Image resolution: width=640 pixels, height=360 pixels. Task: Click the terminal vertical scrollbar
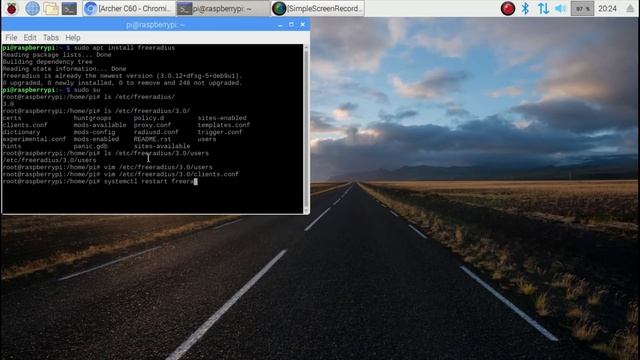click(306, 129)
